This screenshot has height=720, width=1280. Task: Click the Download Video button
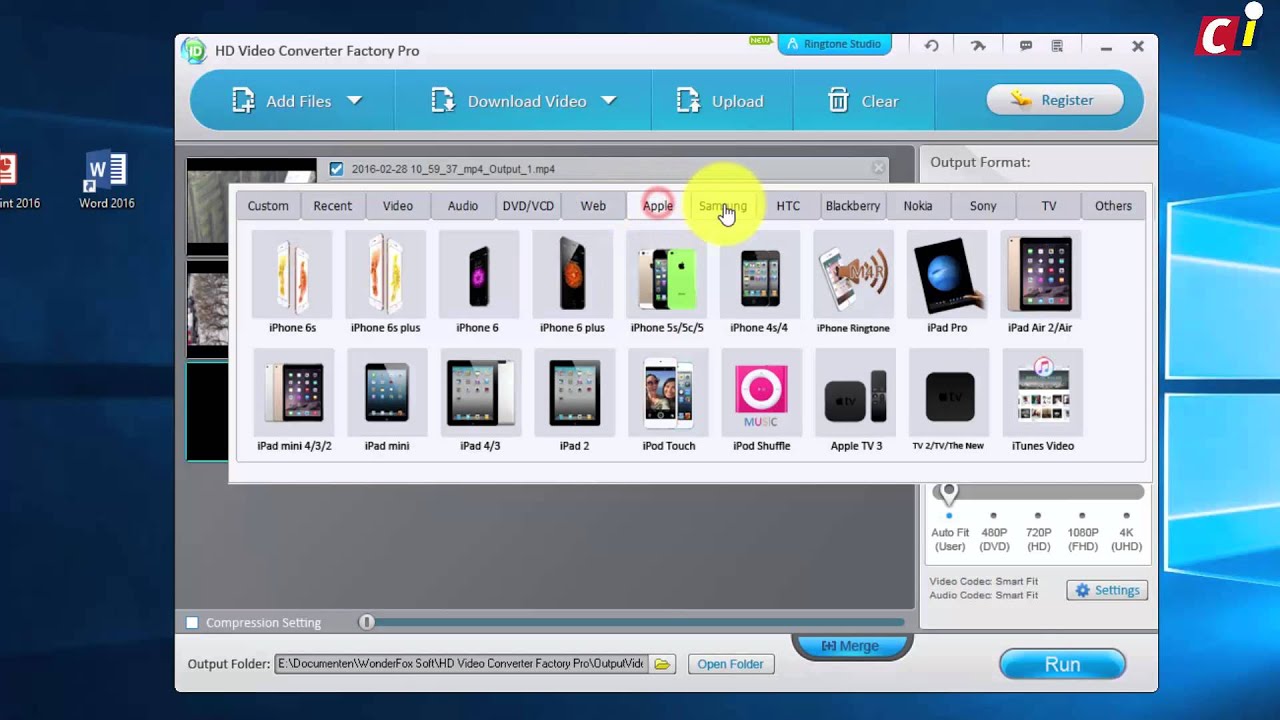(509, 101)
